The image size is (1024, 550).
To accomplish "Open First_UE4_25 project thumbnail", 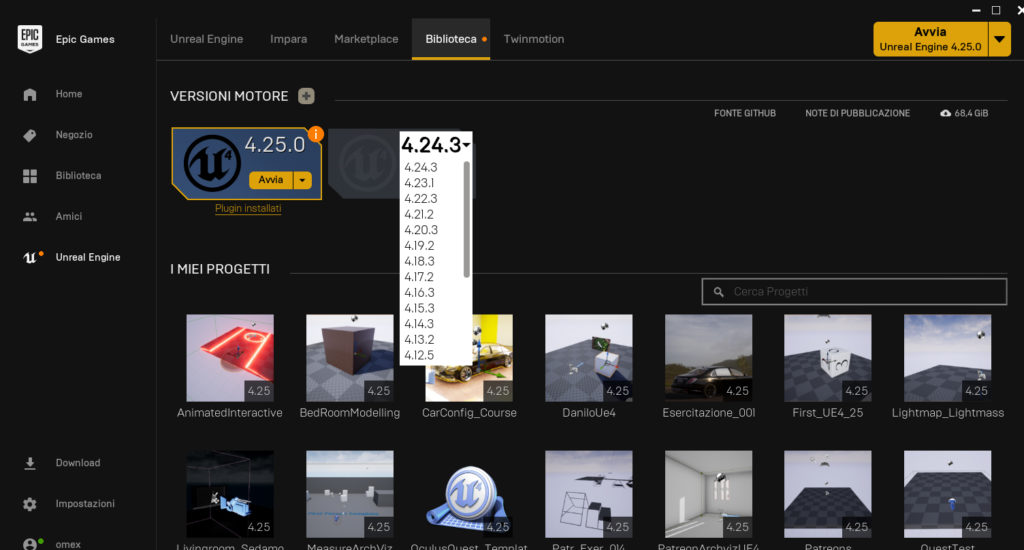I will pyautogui.click(x=828, y=358).
